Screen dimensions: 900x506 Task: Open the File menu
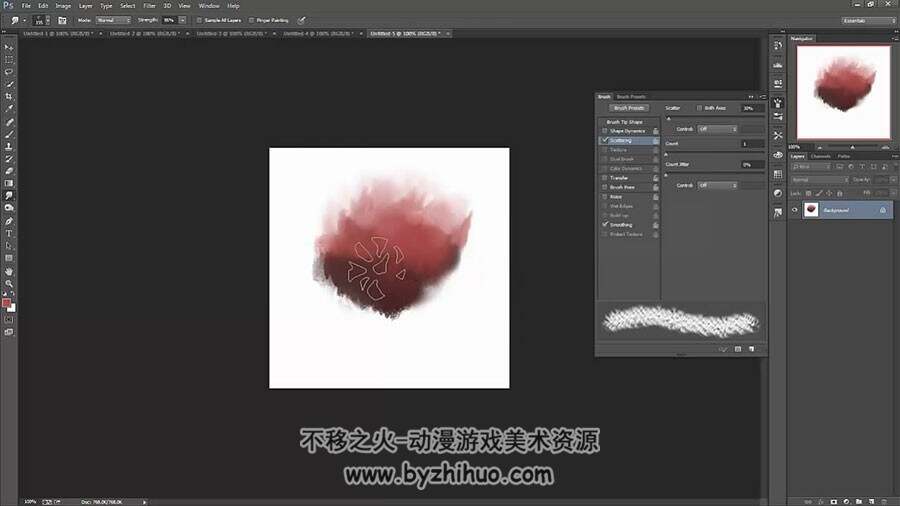point(26,6)
